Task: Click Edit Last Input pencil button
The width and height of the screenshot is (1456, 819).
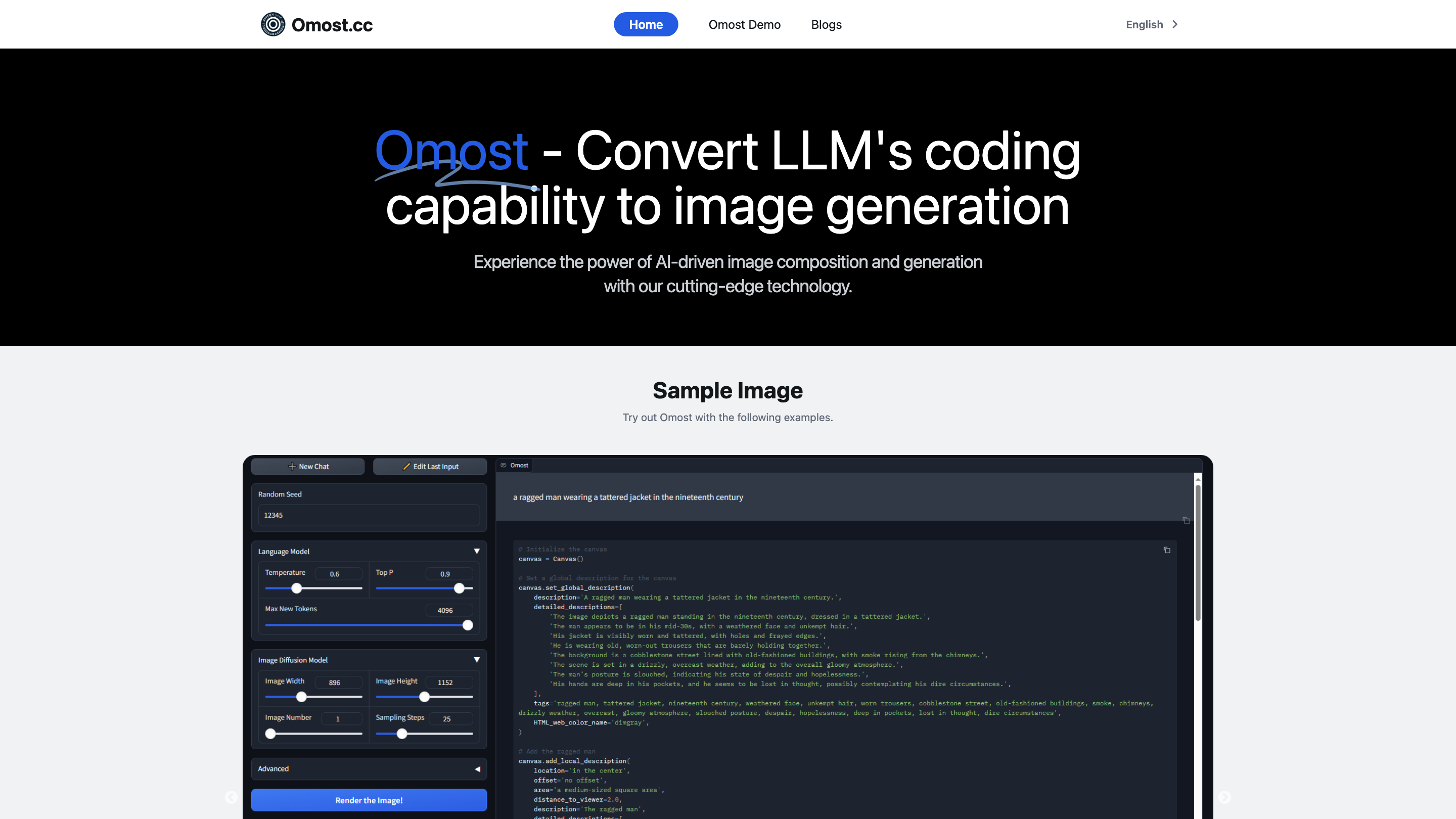Action: coord(430,466)
